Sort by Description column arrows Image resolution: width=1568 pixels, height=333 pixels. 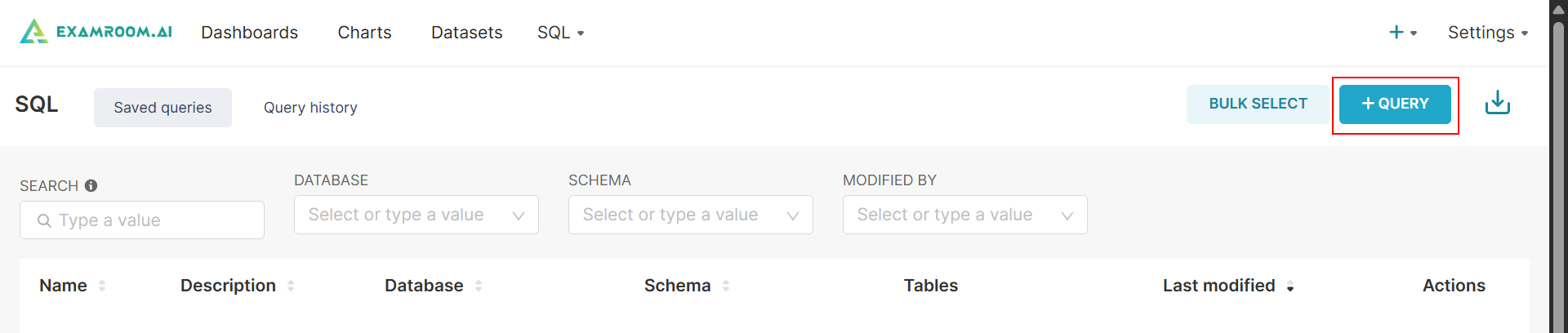pos(291,286)
